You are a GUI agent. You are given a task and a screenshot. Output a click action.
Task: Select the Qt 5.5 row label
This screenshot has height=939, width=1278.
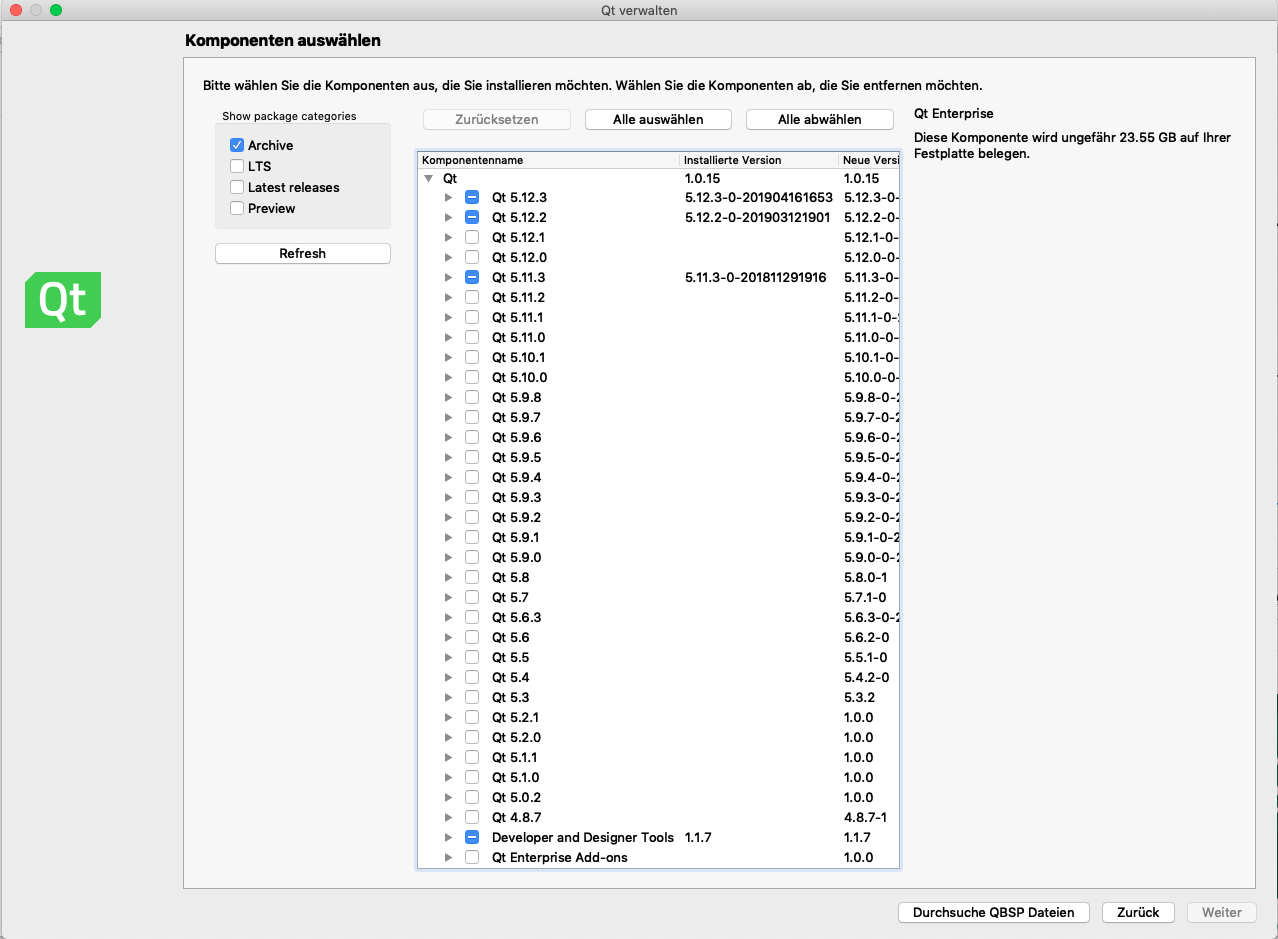[x=510, y=657]
